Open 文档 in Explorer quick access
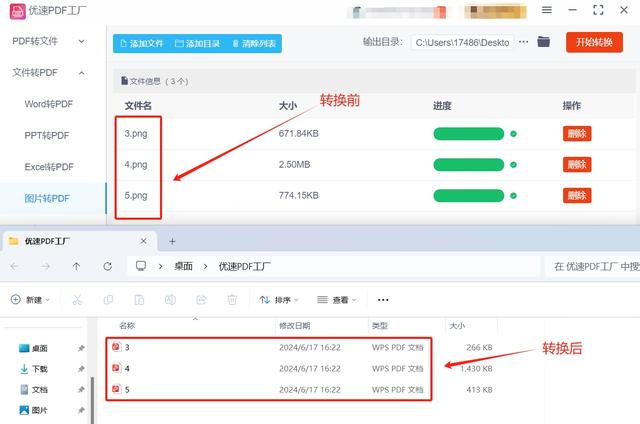This screenshot has width=640, height=424. (x=33, y=390)
